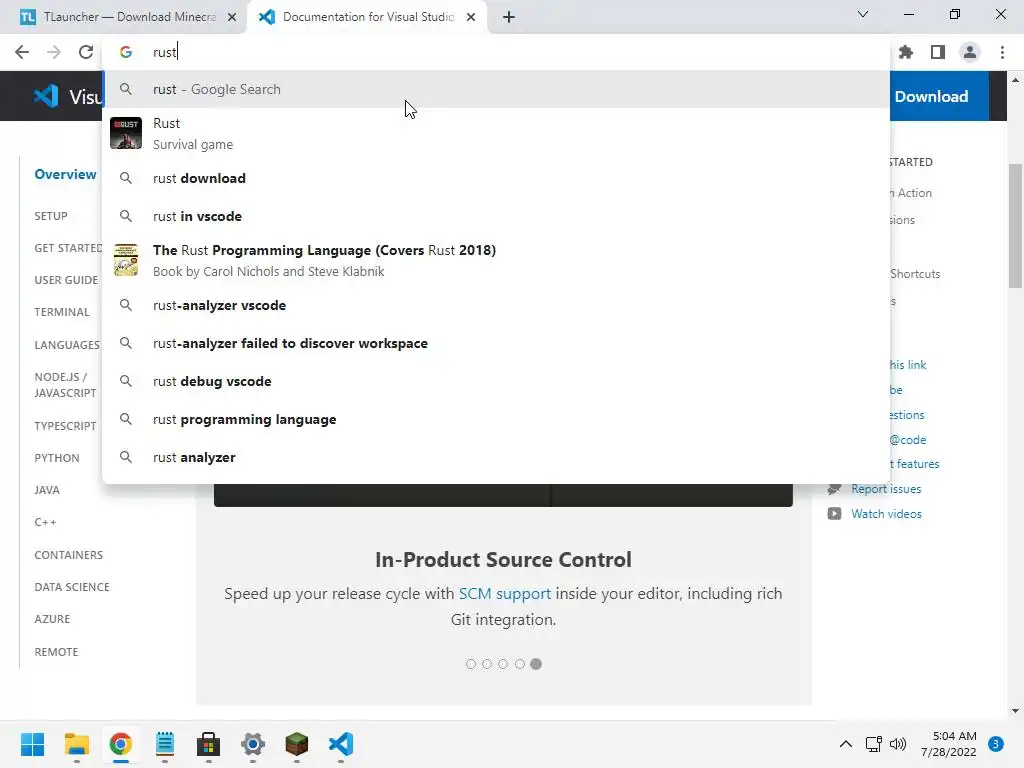Select the 'rust debug vscode' suggestion
The height and width of the screenshot is (768, 1024).
(496, 381)
